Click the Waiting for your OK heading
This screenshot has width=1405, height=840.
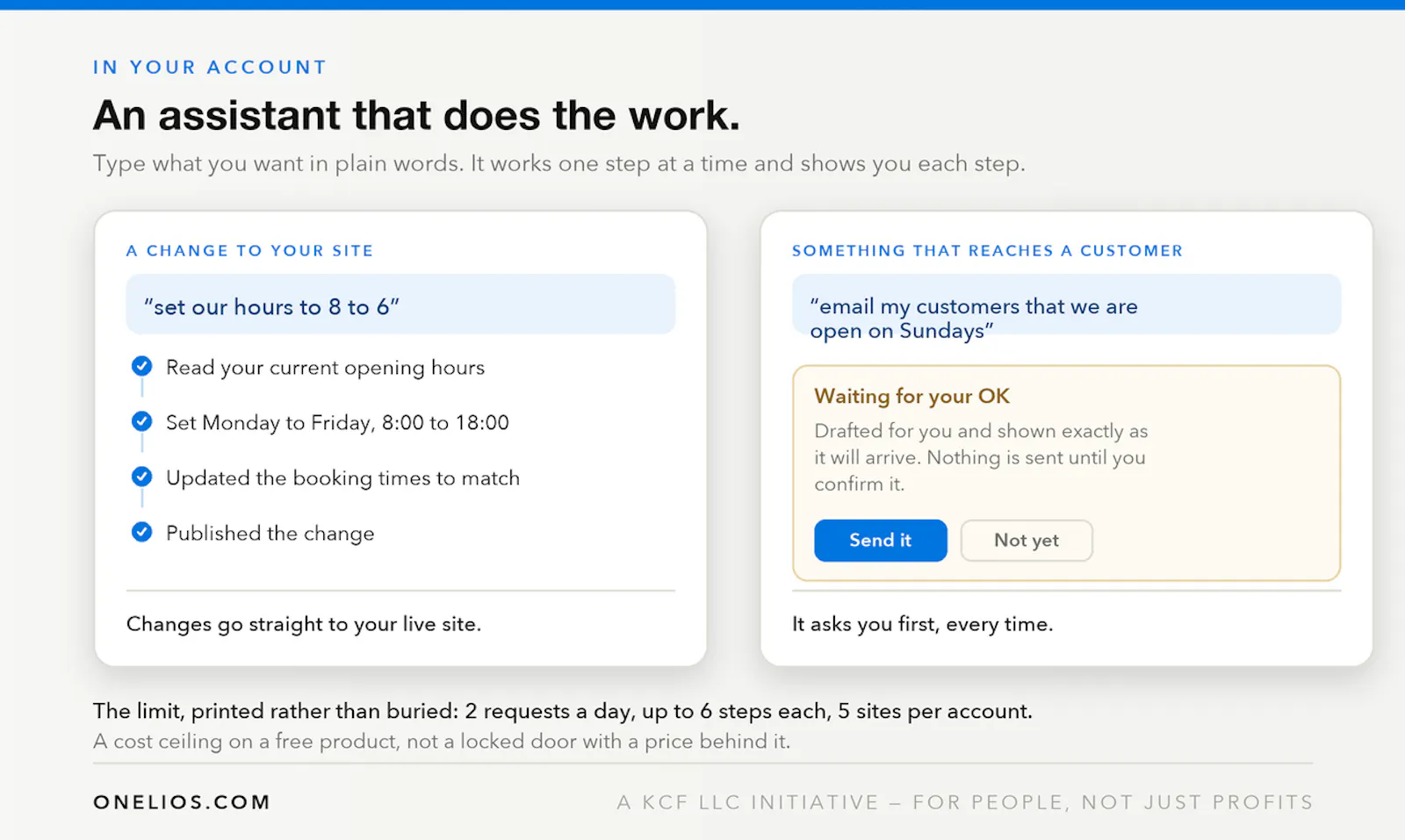pyautogui.click(x=911, y=397)
